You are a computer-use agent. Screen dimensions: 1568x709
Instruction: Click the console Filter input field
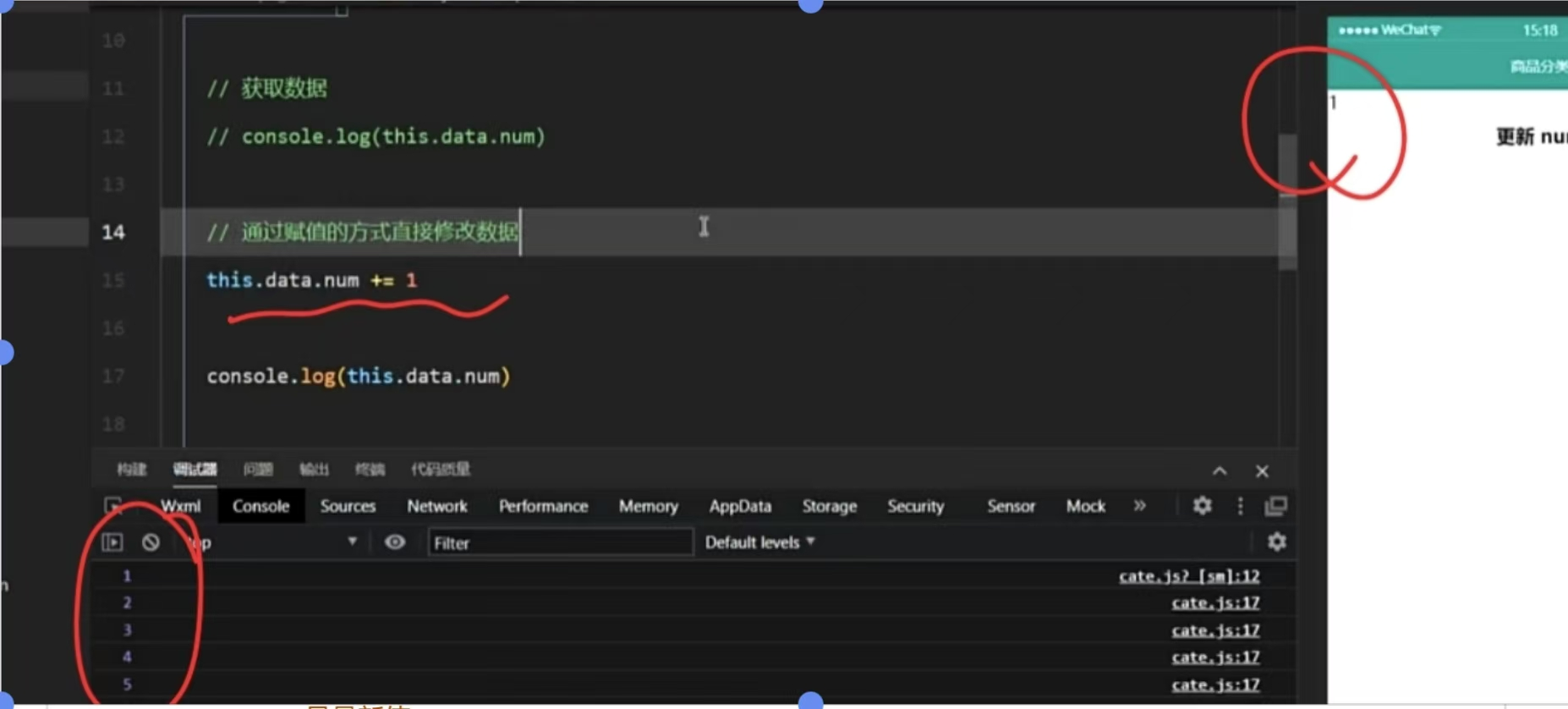pos(560,542)
